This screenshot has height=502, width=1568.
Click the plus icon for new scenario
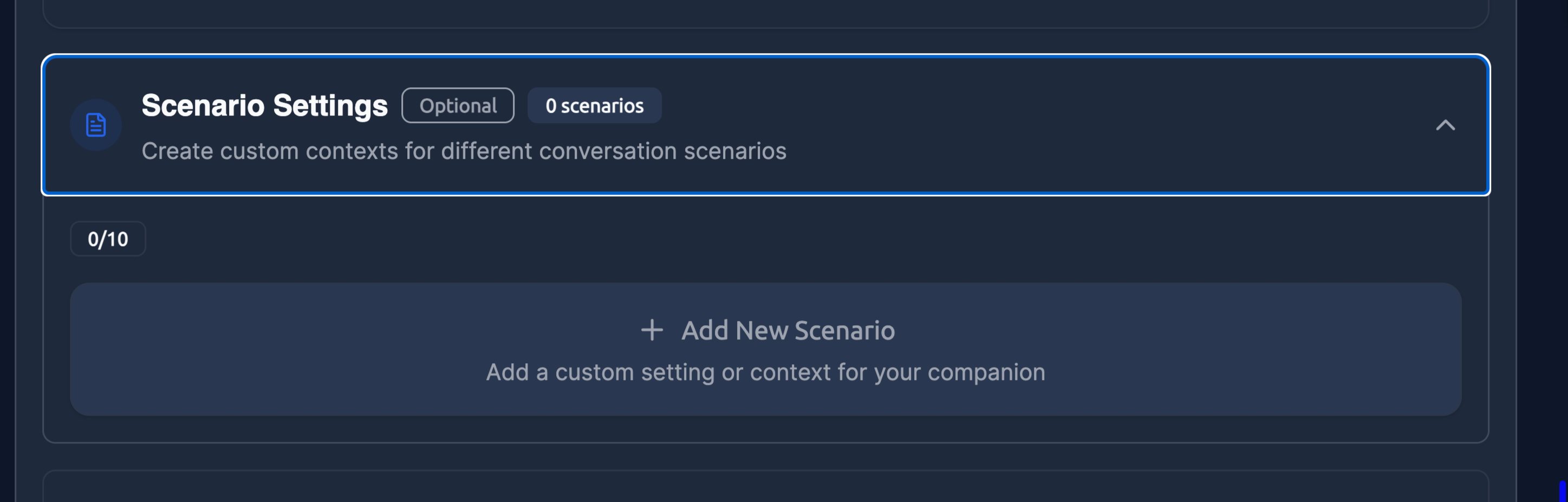coord(652,330)
